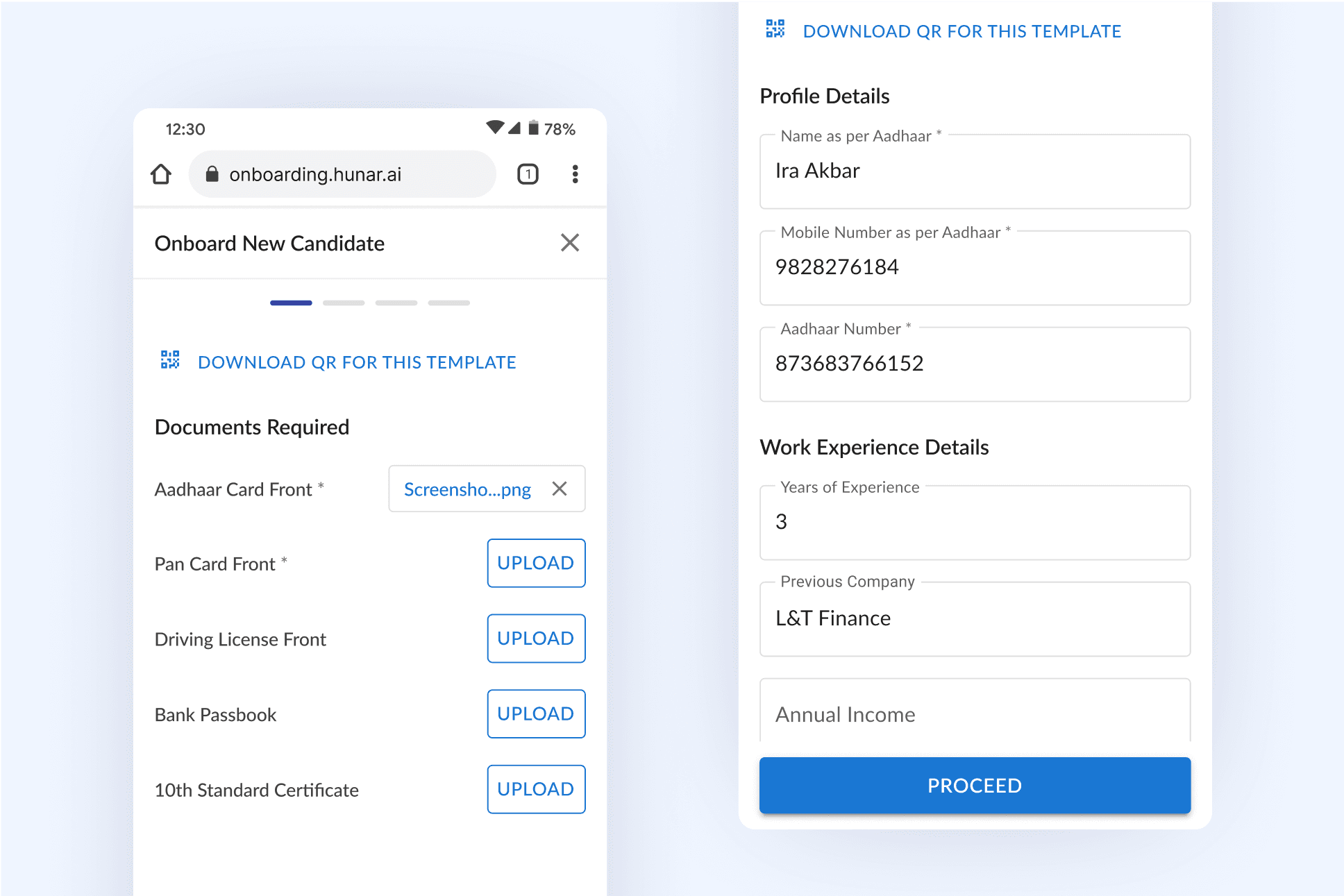This screenshot has height=896, width=1344.
Task: Click the Annual Income field
Action: (975, 715)
